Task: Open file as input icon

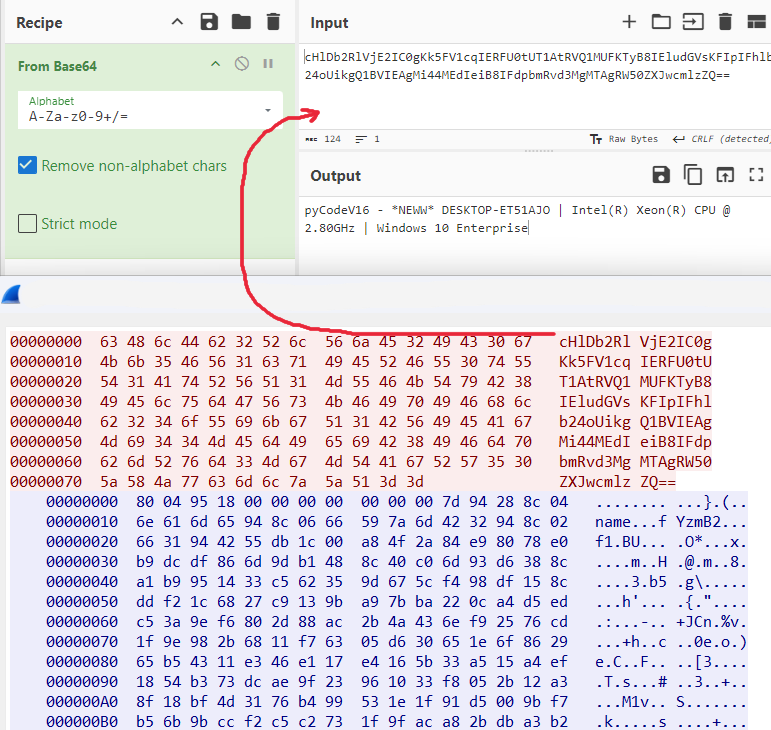Action: [x=693, y=22]
